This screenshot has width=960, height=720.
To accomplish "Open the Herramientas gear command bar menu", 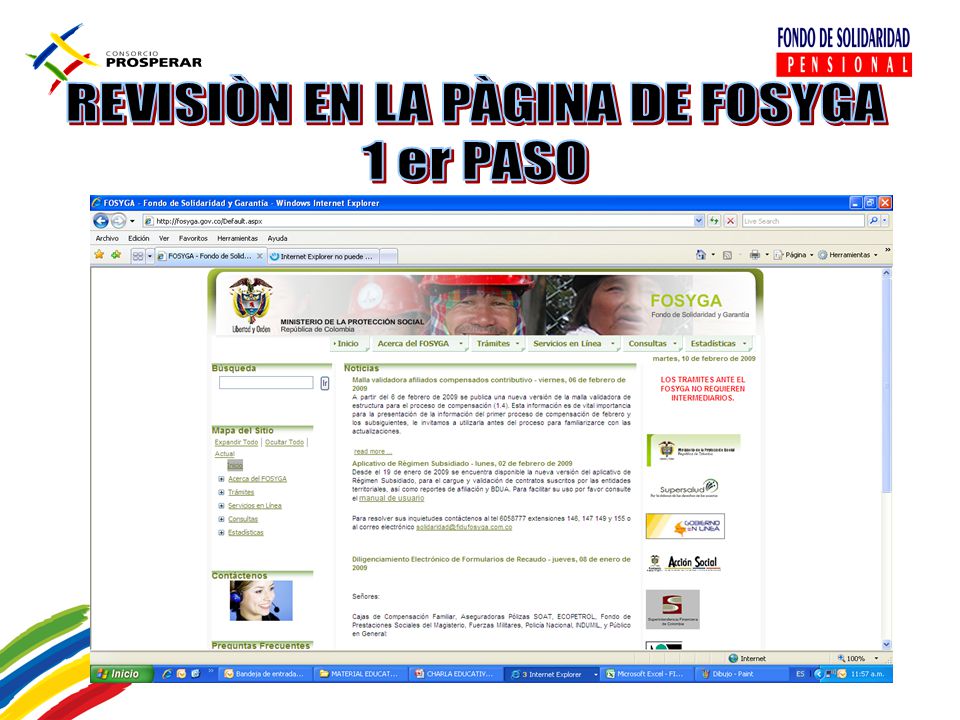I will (x=848, y=255).
